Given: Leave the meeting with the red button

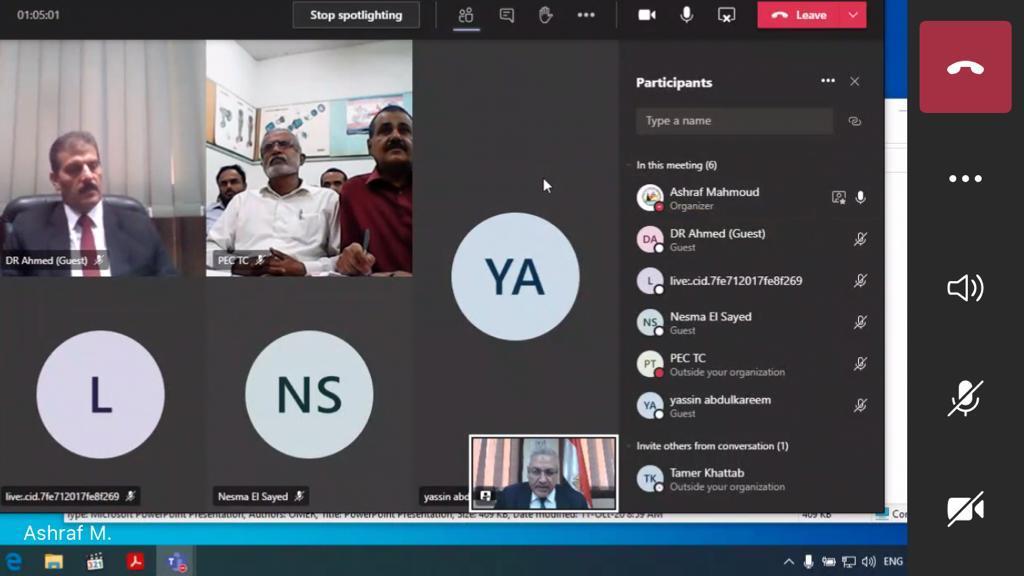Looking at the screenshot, I should 799,15.
